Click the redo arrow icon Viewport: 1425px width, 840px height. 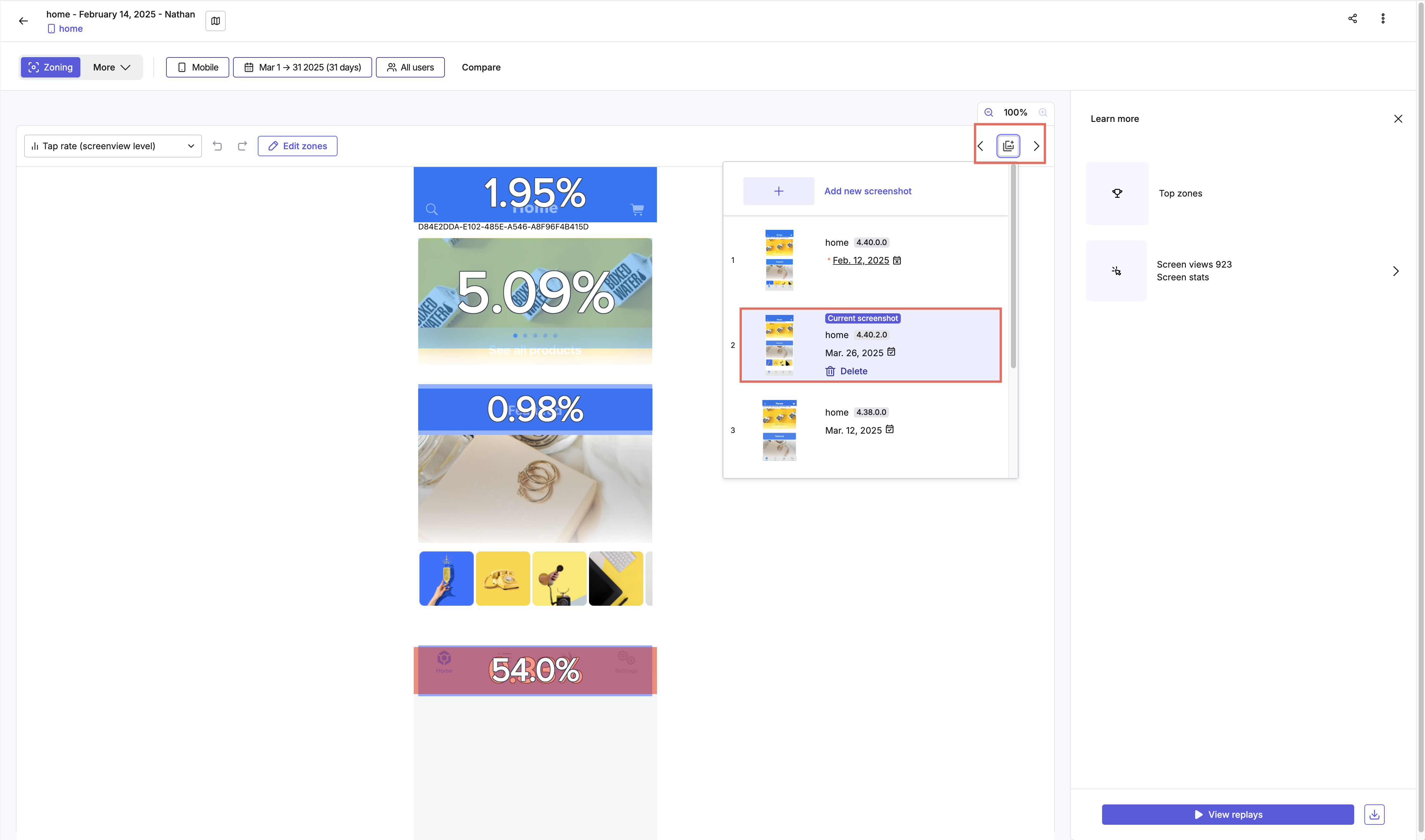[242, 146]
